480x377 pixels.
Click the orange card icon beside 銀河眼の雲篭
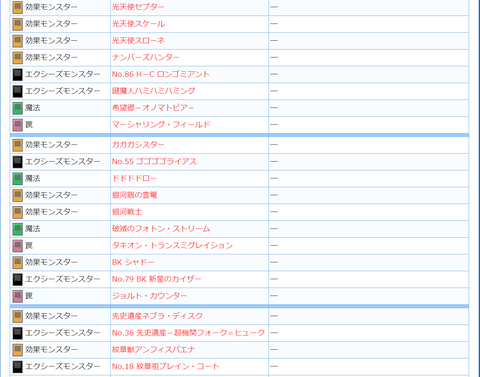point(17,195)
